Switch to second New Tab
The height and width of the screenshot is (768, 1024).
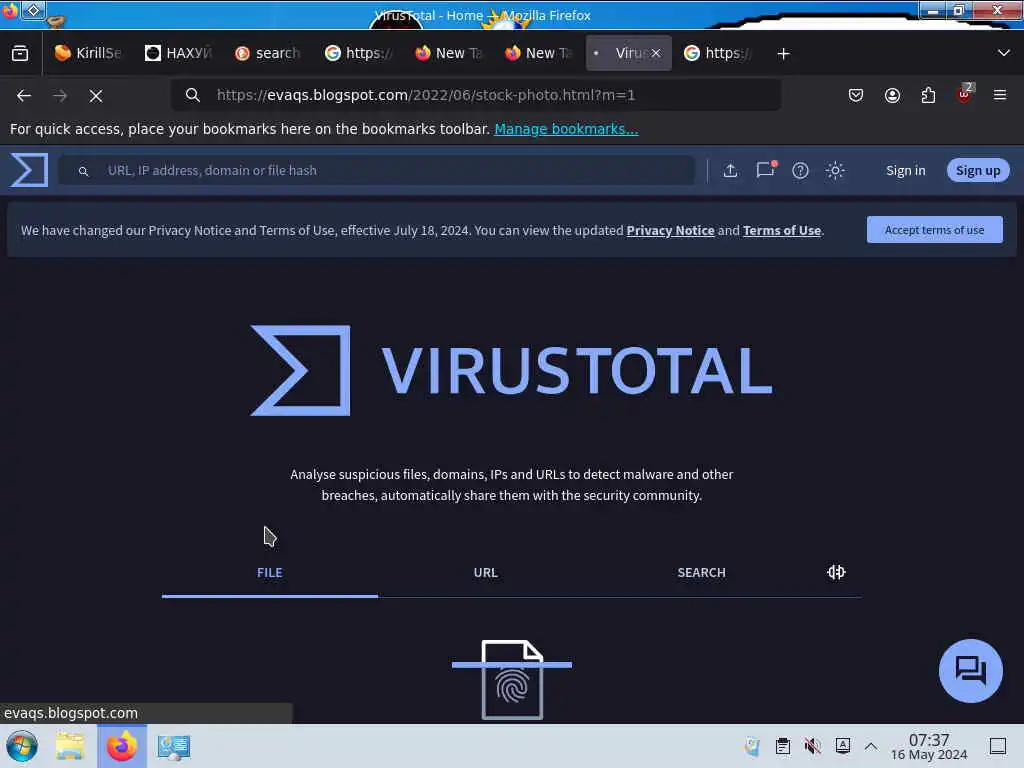(538, 53)
